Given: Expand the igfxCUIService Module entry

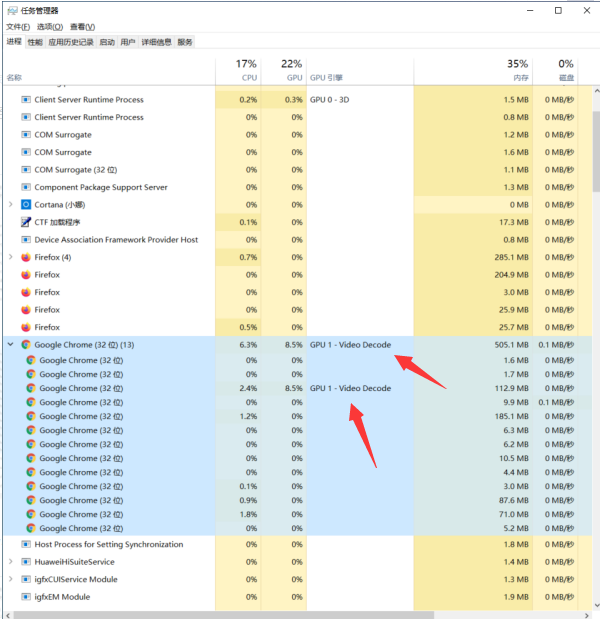Looking at the screenshot, I should click(x=11, y=579).
